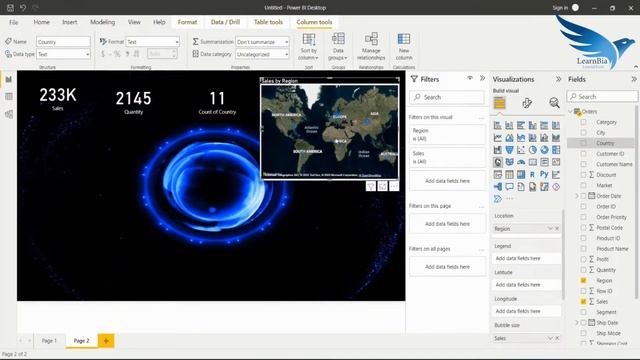
Task: Check the Category field checkbox
Action: (x=583, y=122)
